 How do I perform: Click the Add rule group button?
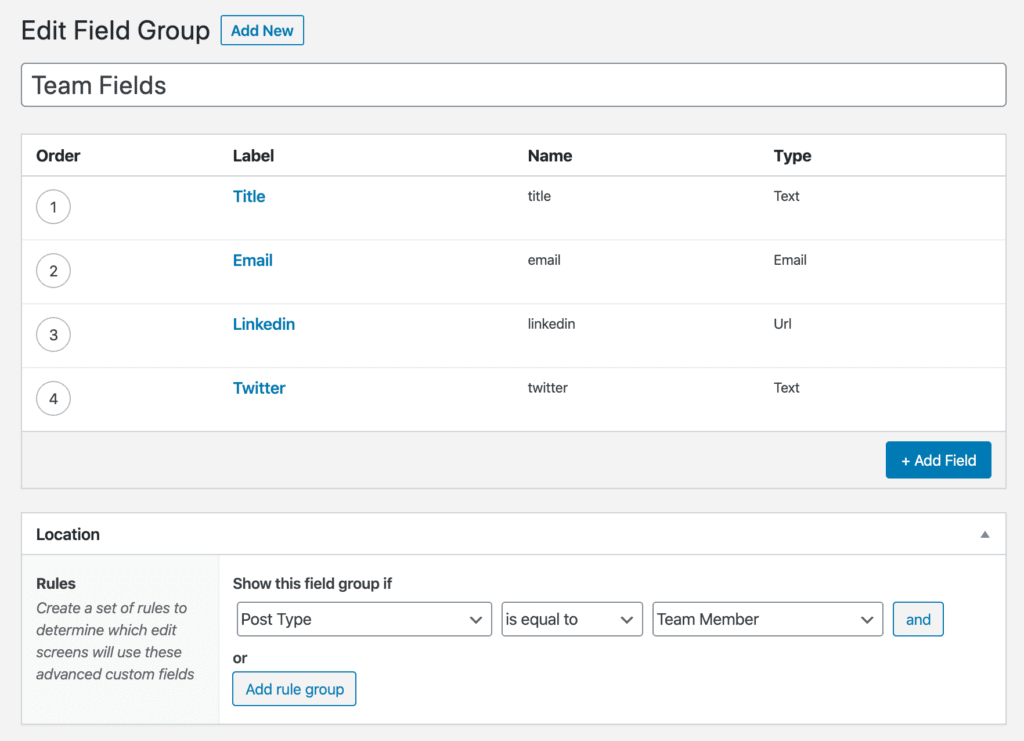coord(295,689)
